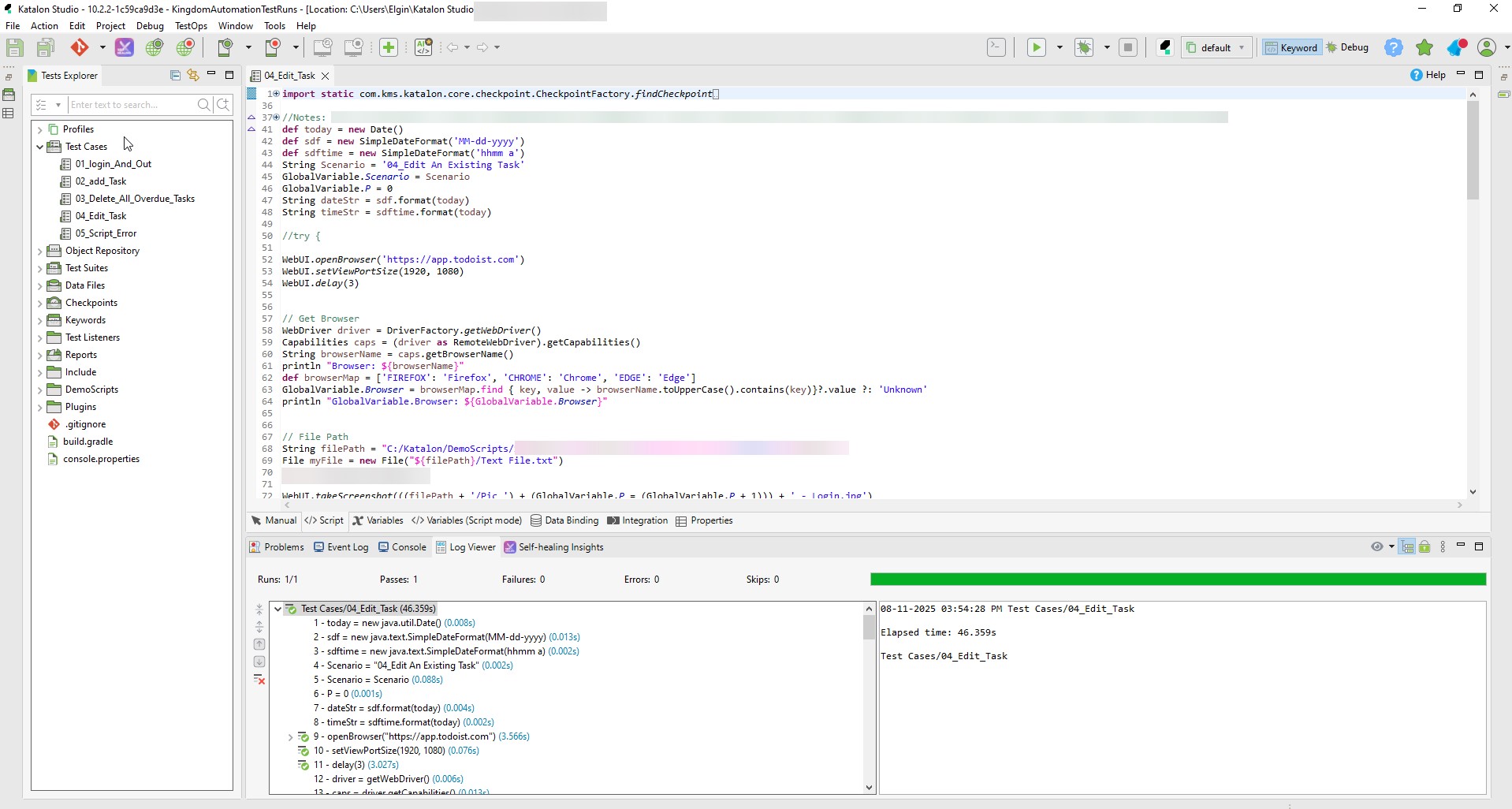Select 03_Delete_All_Overdue_Tasks test case
The width and height of the screenshot is (1512, 809).
[x=135, y=199]
